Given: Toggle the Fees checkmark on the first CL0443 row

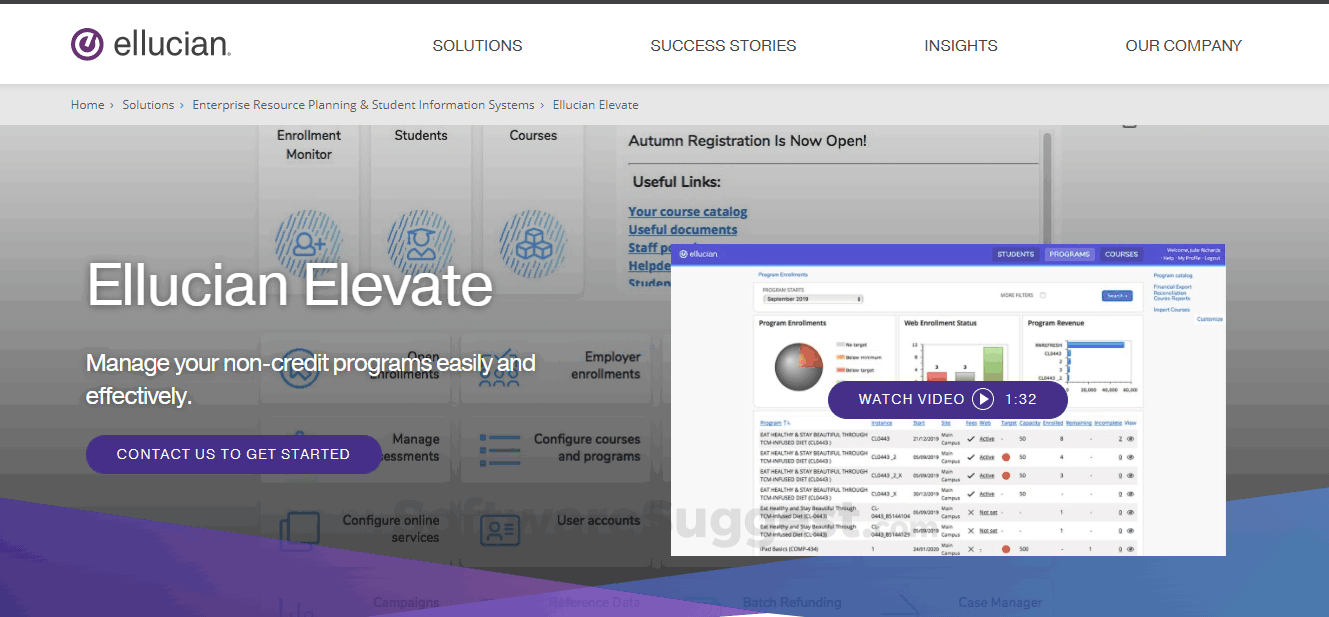Looking at the screenshot, I should (x=971, y=437).
